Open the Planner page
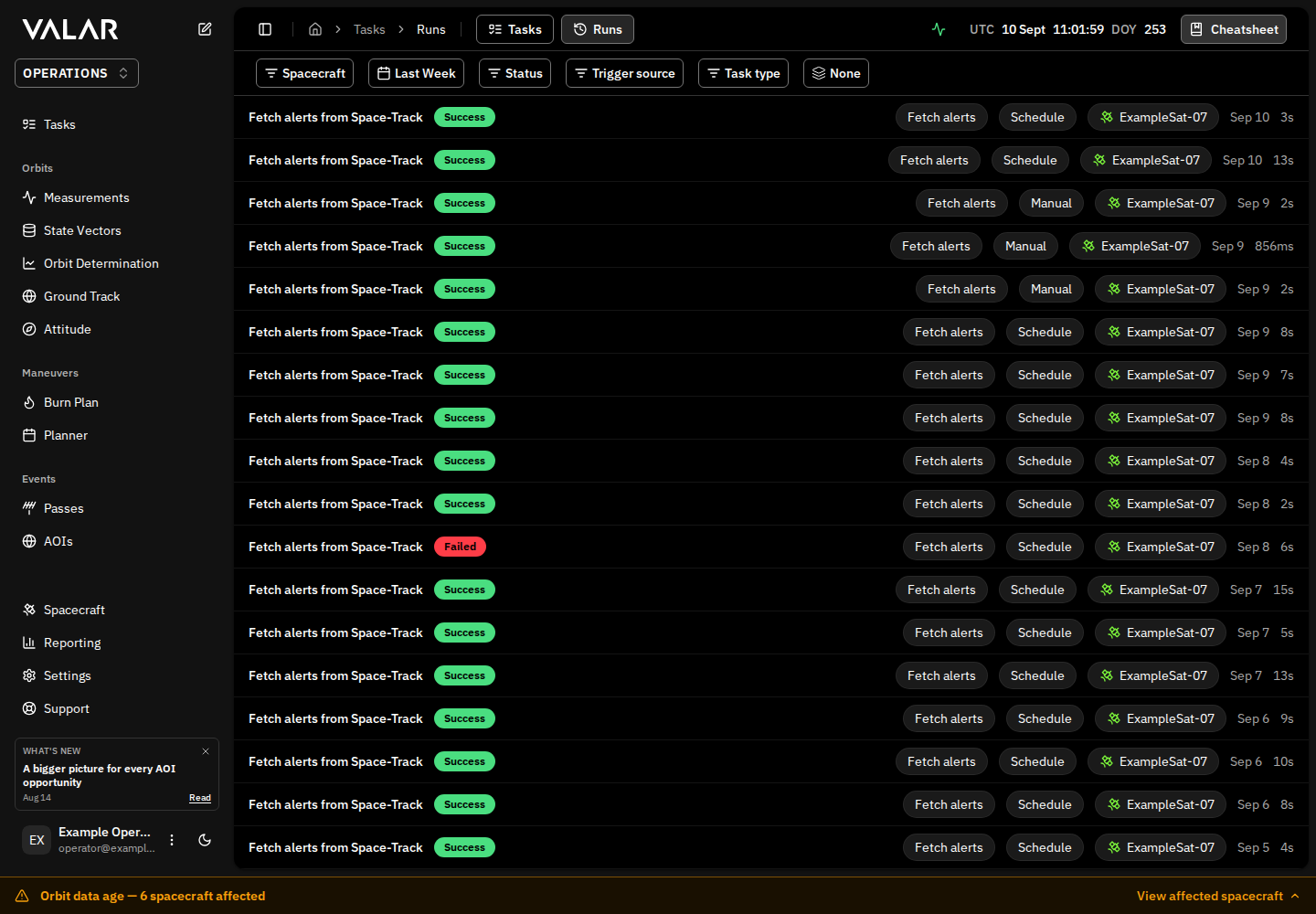1316x914 pixels. (117, 435)
